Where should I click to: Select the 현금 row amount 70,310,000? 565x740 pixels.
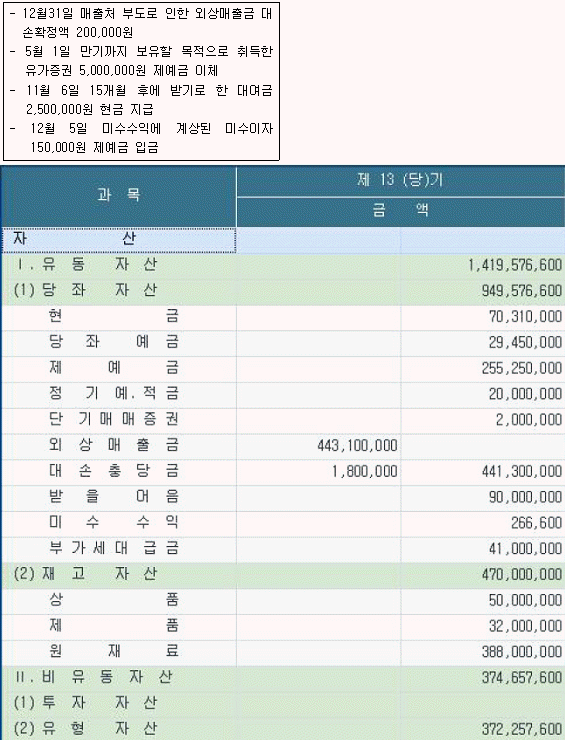[525, 317]
